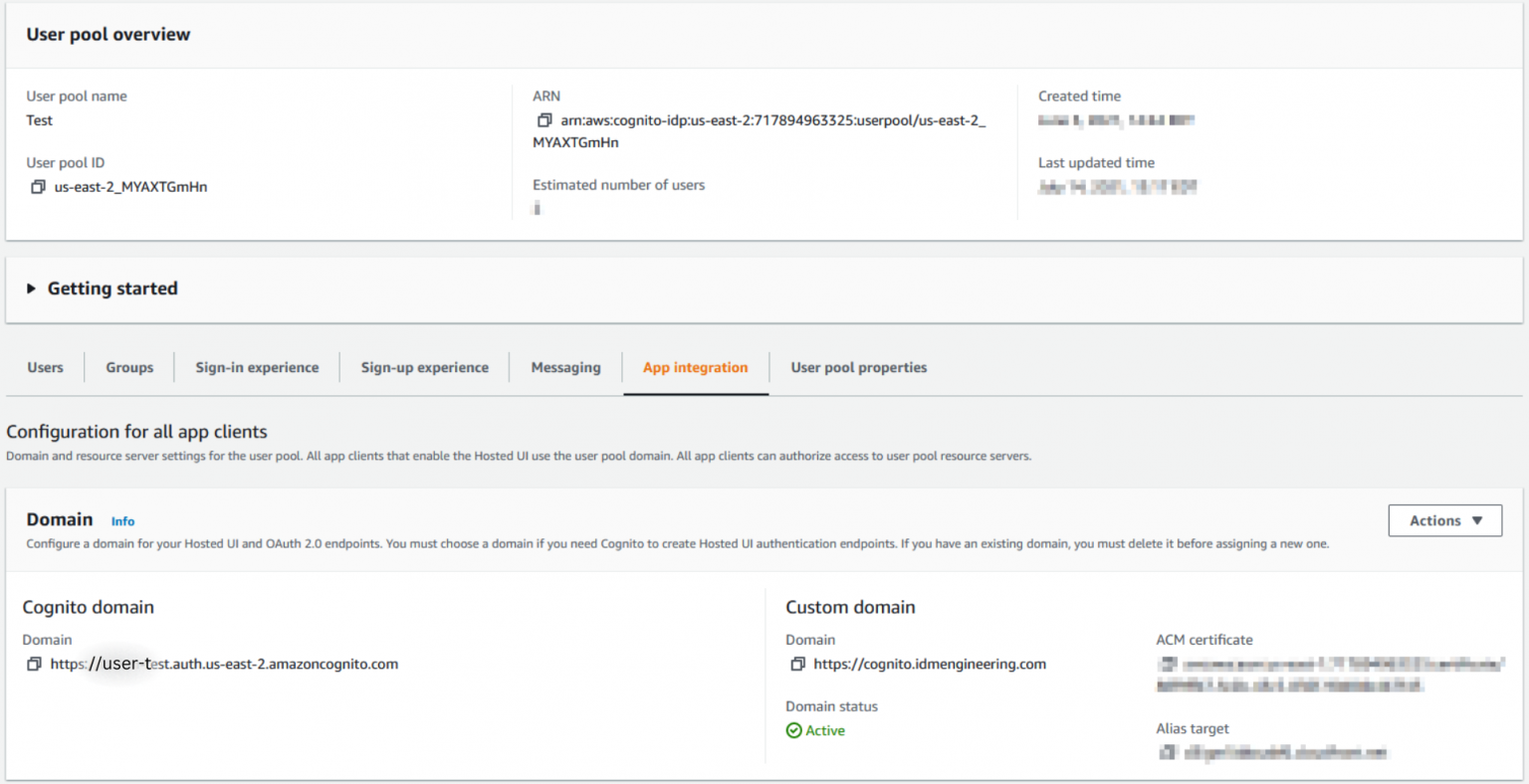Copy the ARN using its copy icon
Viewport: 1529px width, 784px height.
(545, 119)
